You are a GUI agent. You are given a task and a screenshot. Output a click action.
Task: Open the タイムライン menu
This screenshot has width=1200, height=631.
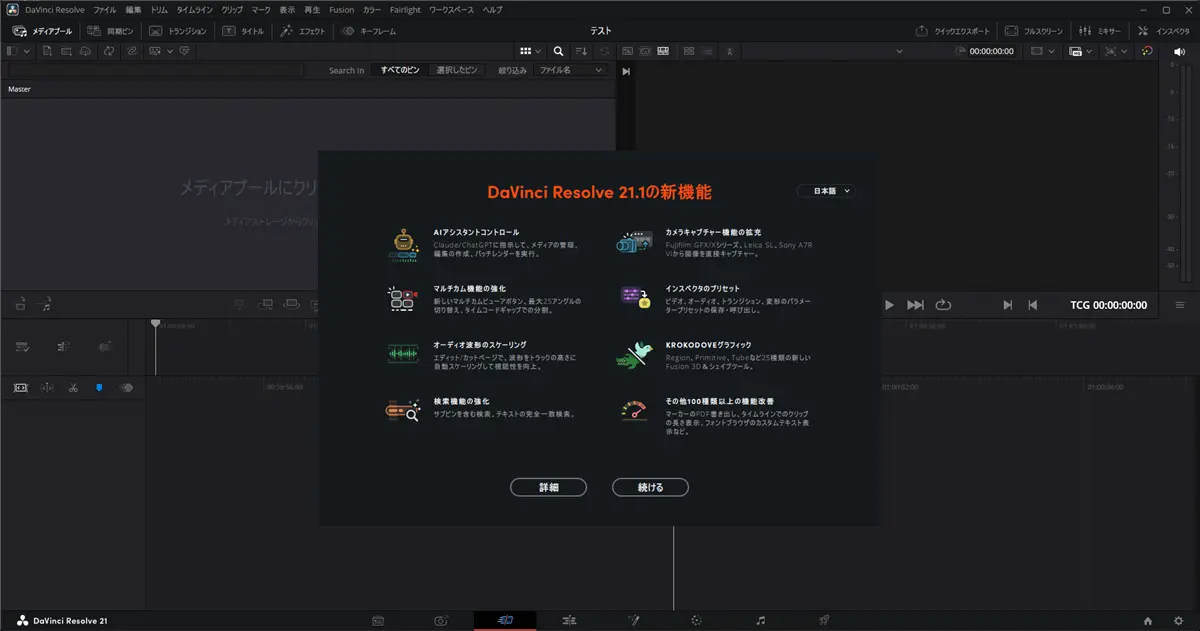tap(194, 9)
